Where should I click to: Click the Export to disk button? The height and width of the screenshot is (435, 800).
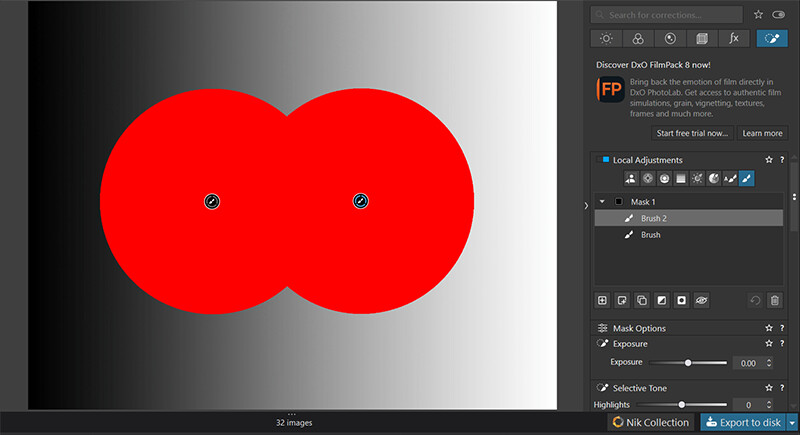[743, 422]
